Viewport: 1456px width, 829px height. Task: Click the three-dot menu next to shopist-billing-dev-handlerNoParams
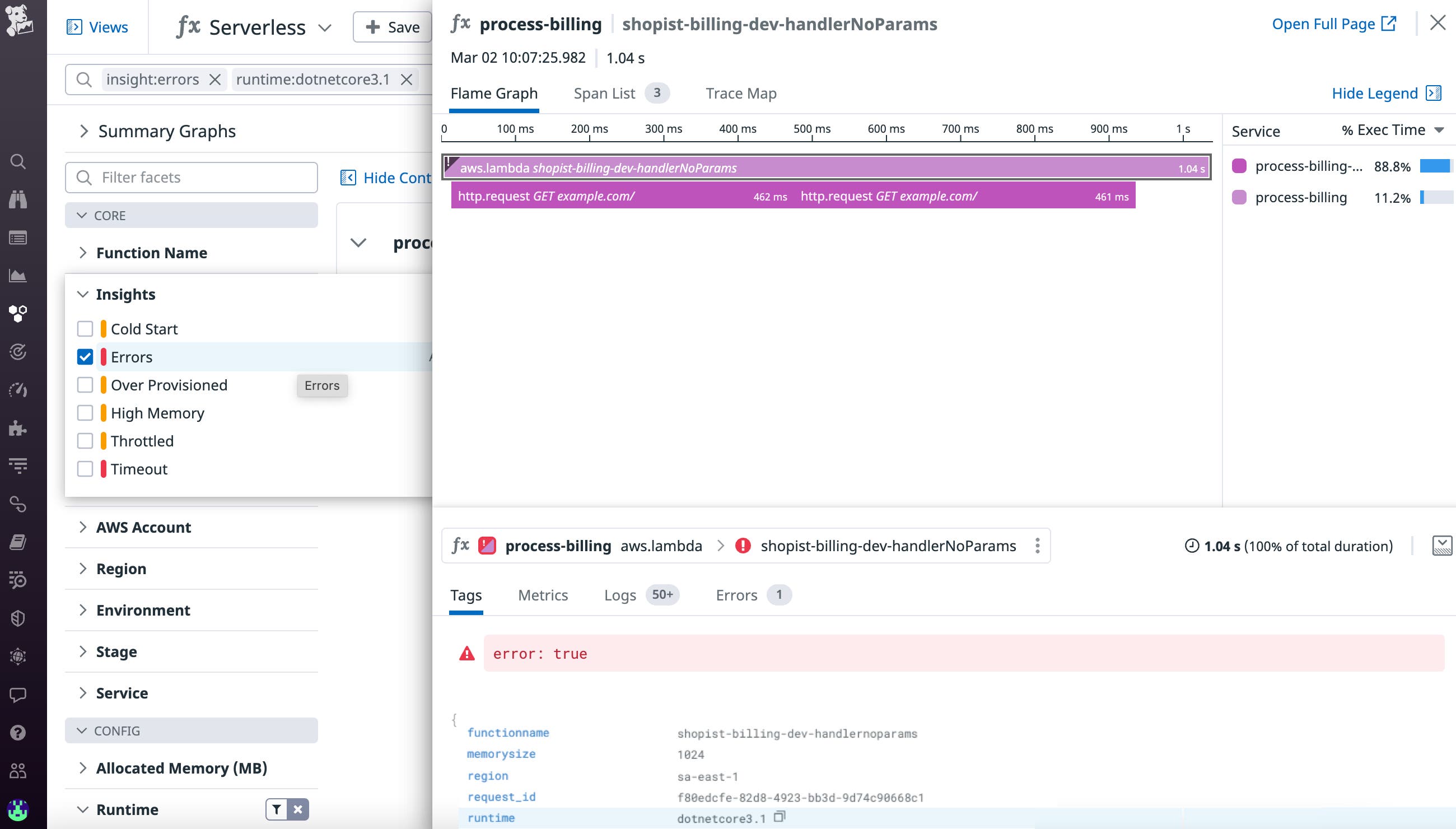(x=1037, y=546)
